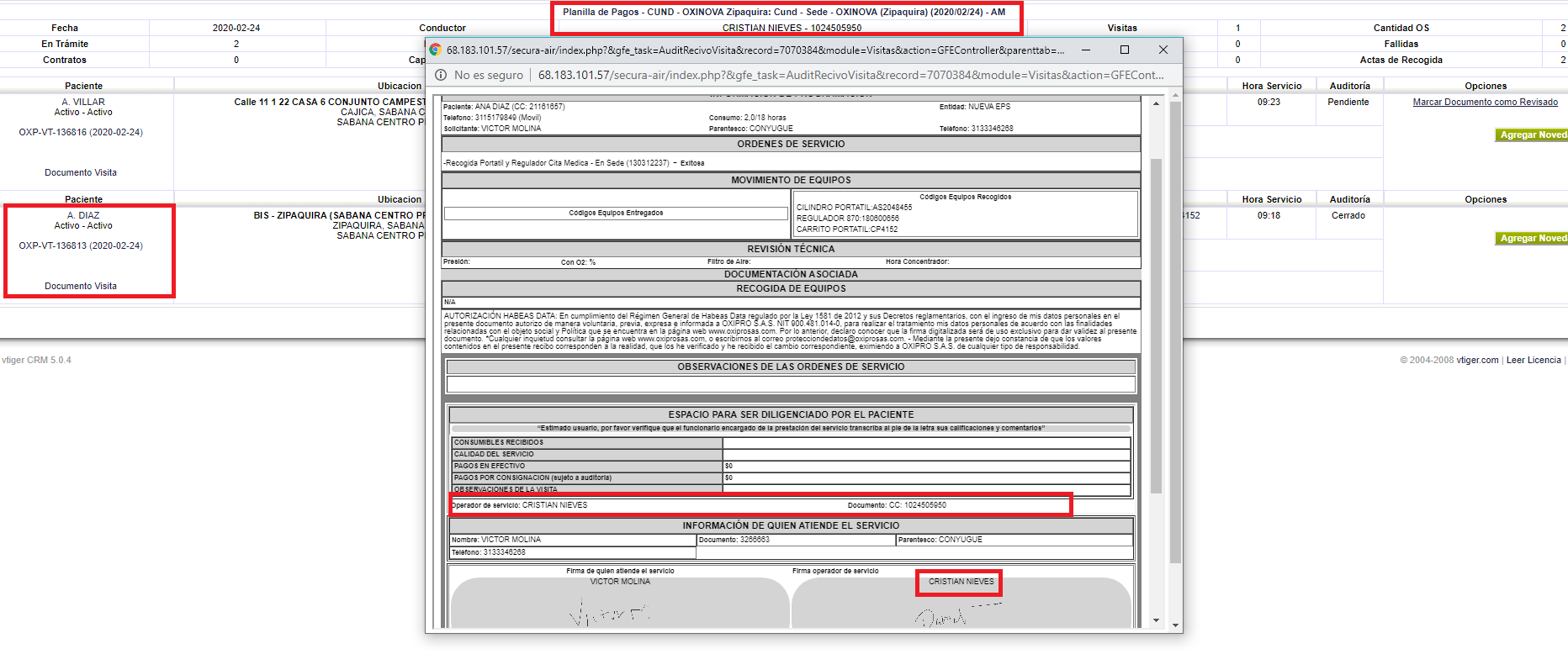The height and width of the screenshot is (654, 1568).
Task: Click the ORDENES DE SERVICIO section header
Action: tap(791, 144)
